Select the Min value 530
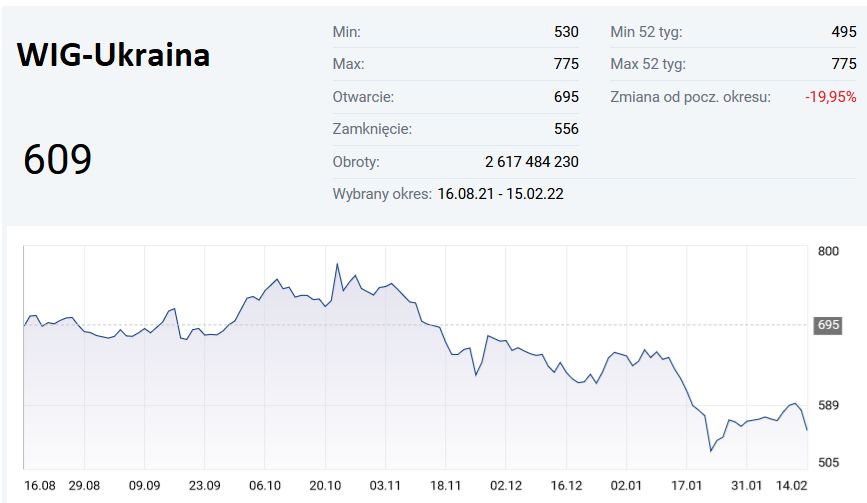Viewport: 867px width, 503px height. pos(566,32)
